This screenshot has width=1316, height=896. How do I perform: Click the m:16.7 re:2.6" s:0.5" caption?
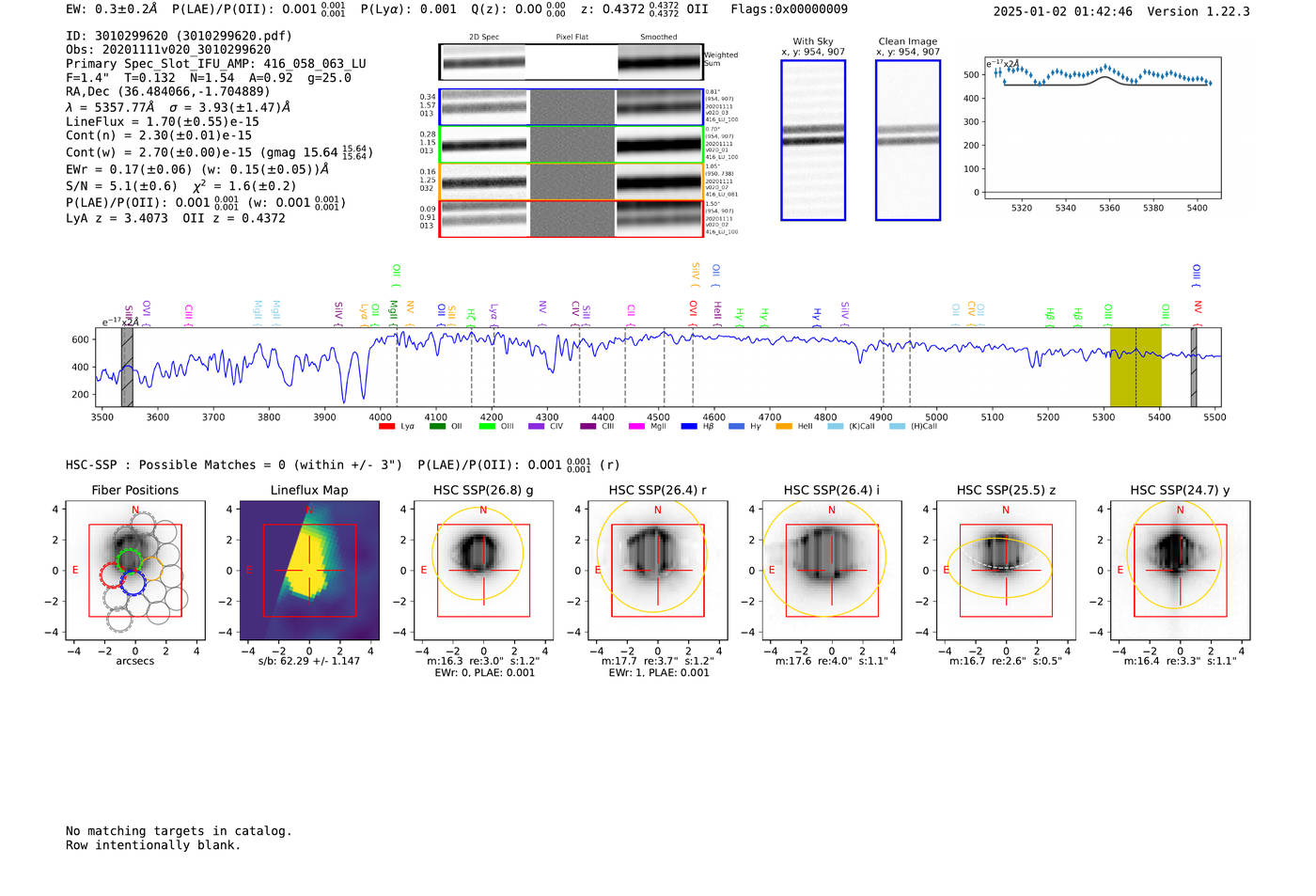(1006, 661)
